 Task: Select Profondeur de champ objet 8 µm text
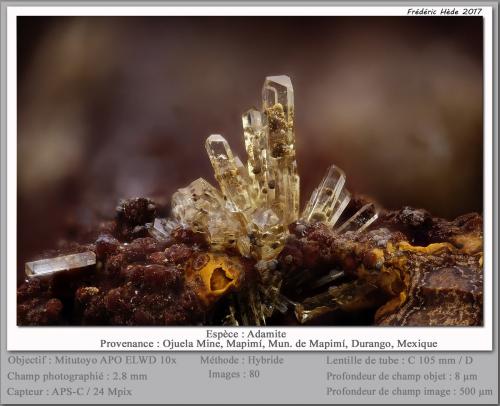(402, 376)
